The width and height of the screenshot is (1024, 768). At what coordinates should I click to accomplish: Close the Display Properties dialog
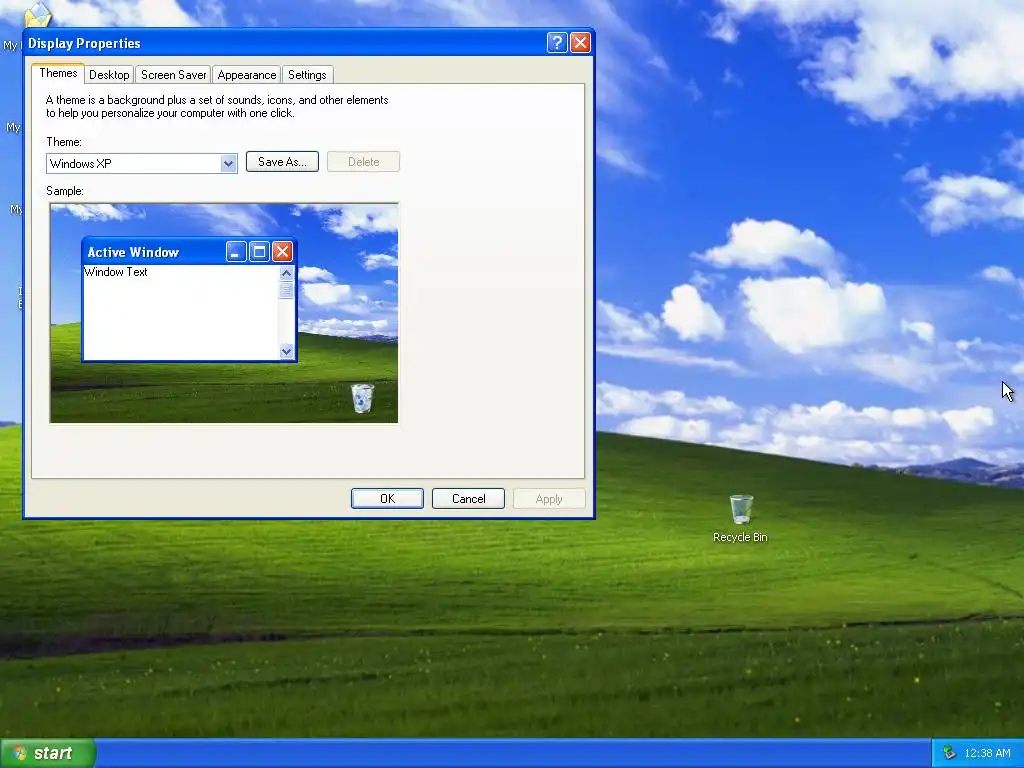click(x=580, y=43)
